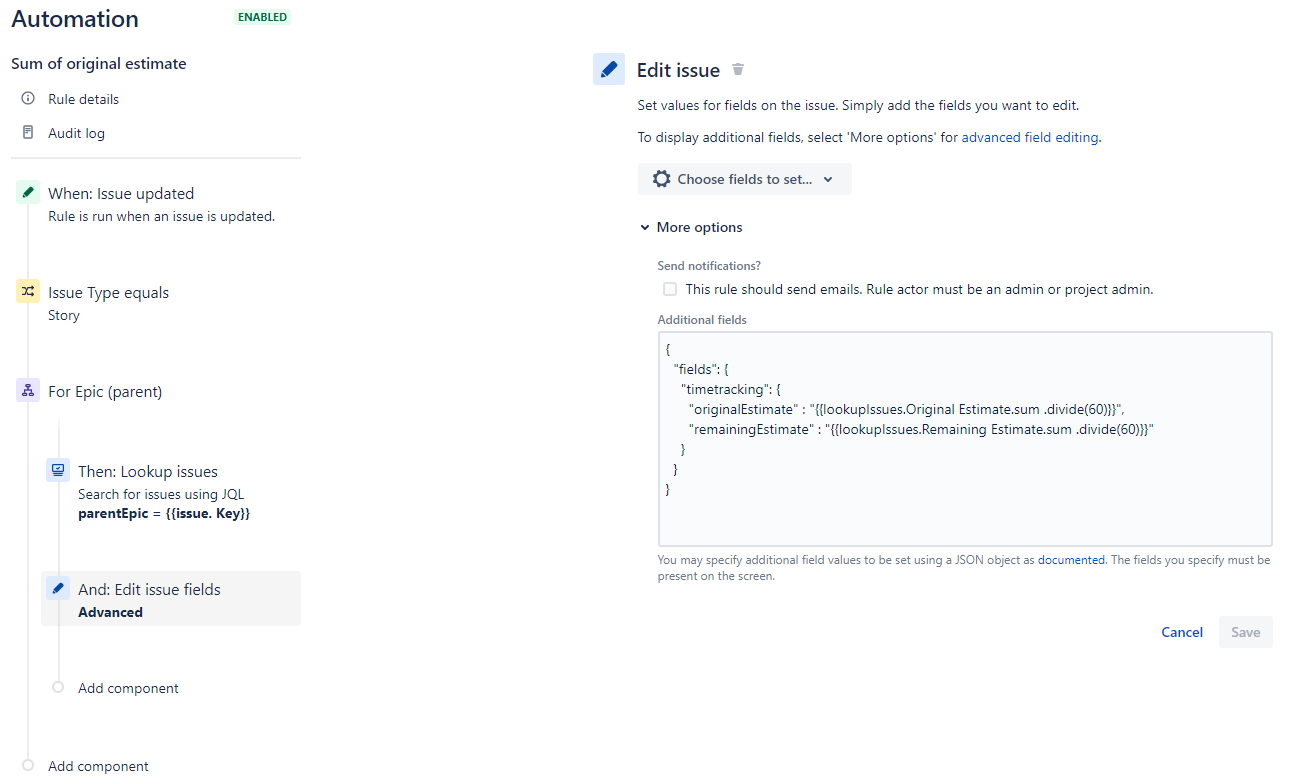This screenshot has height=784, width=1304.
Task: Click the blue pencil icon next to Edit issue
Action: tap(609, 69)
